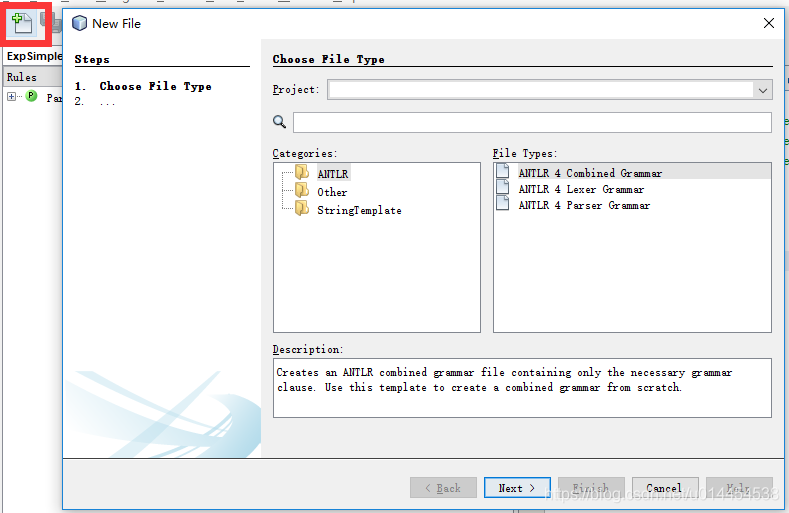Expand the tree node in Rules panel
Viewport: 789px width, 513px height.
pyautogui.click(x=11, y=96)
